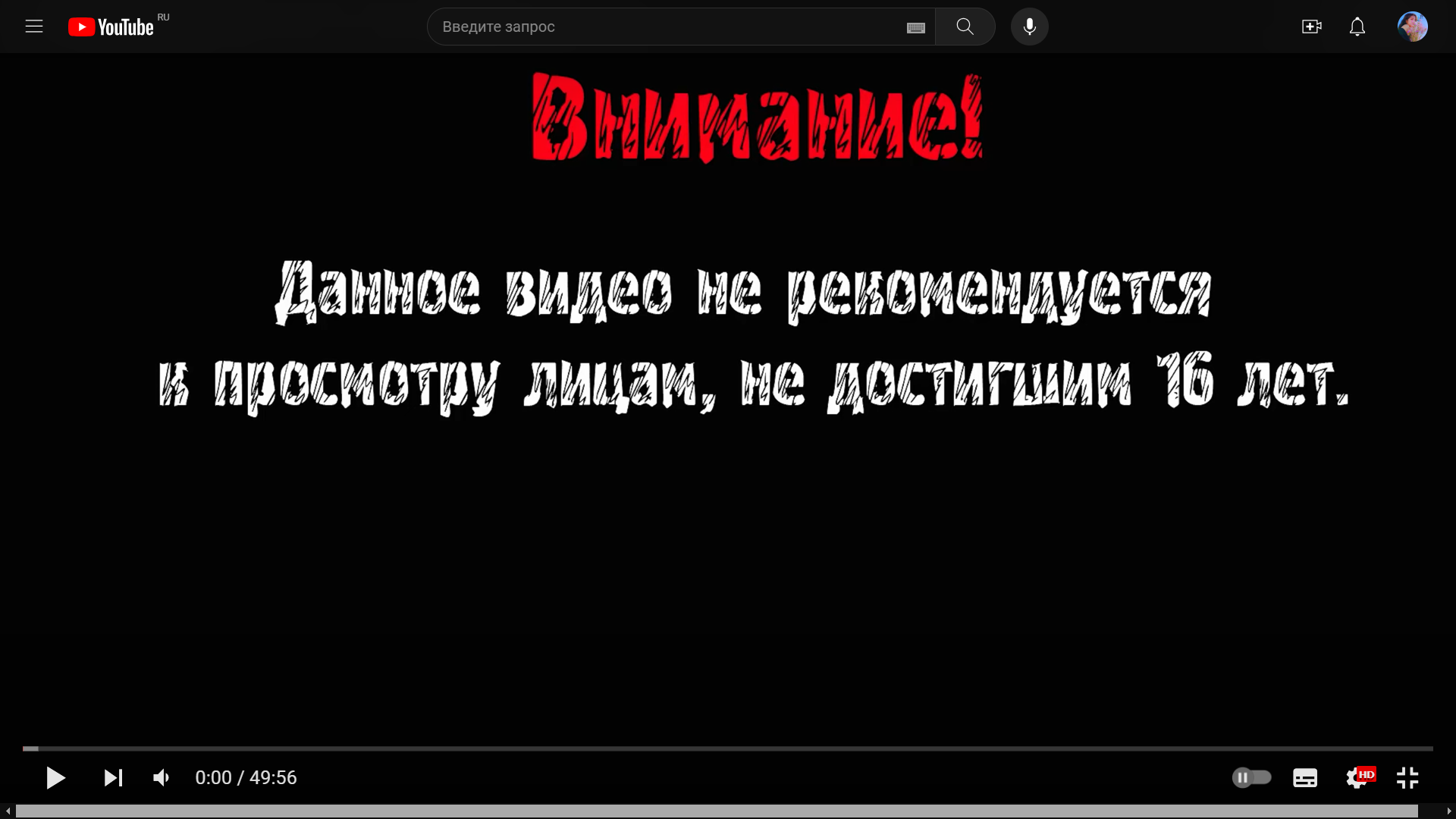Click the YouTube logo home link
1456x819 pixels.
pos(111,27)
